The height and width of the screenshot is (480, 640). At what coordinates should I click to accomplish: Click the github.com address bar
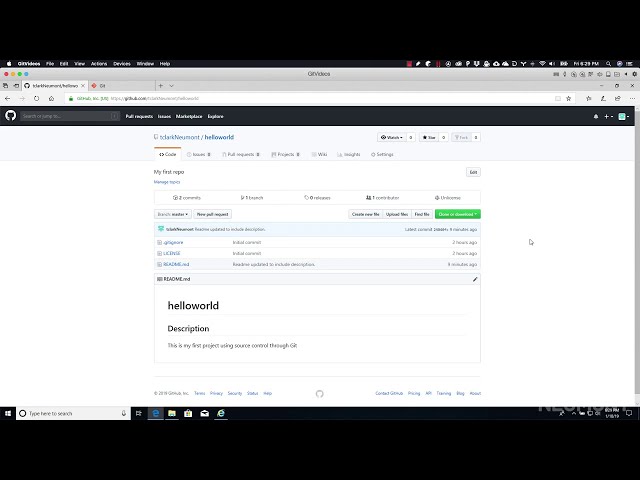click(310, 98)
